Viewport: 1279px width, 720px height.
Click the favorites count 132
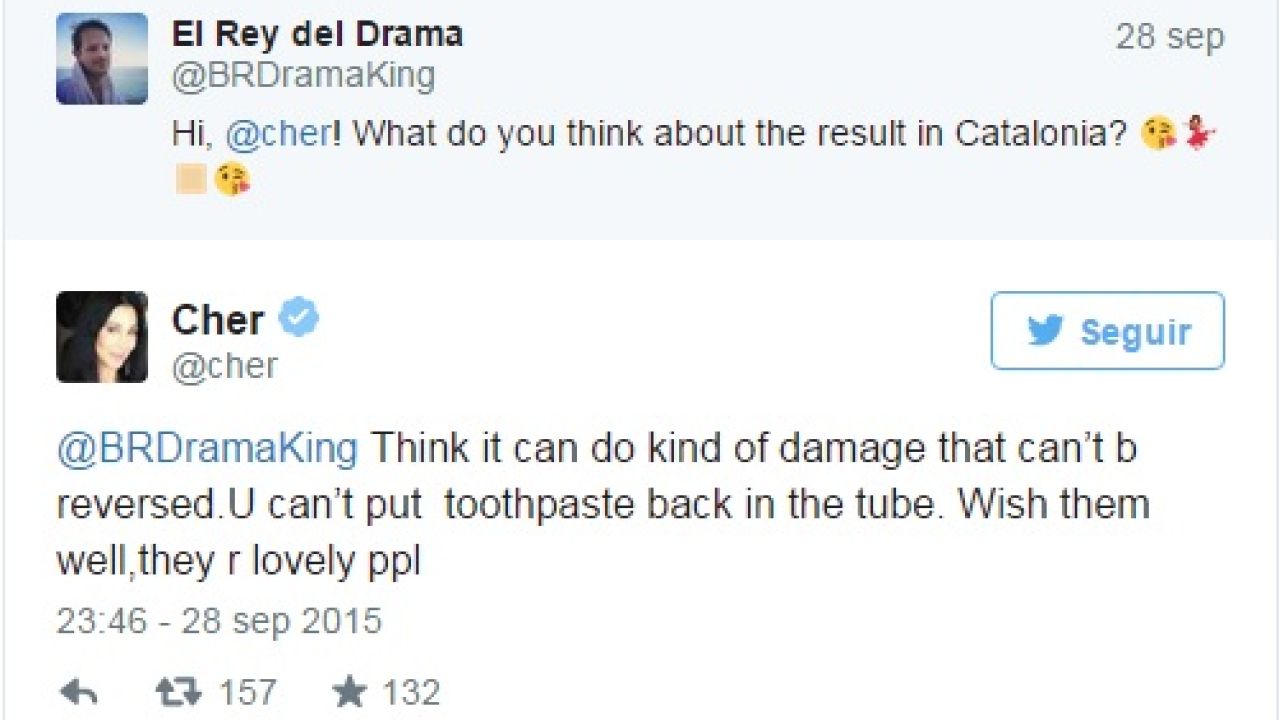click(x=410, y=692)
